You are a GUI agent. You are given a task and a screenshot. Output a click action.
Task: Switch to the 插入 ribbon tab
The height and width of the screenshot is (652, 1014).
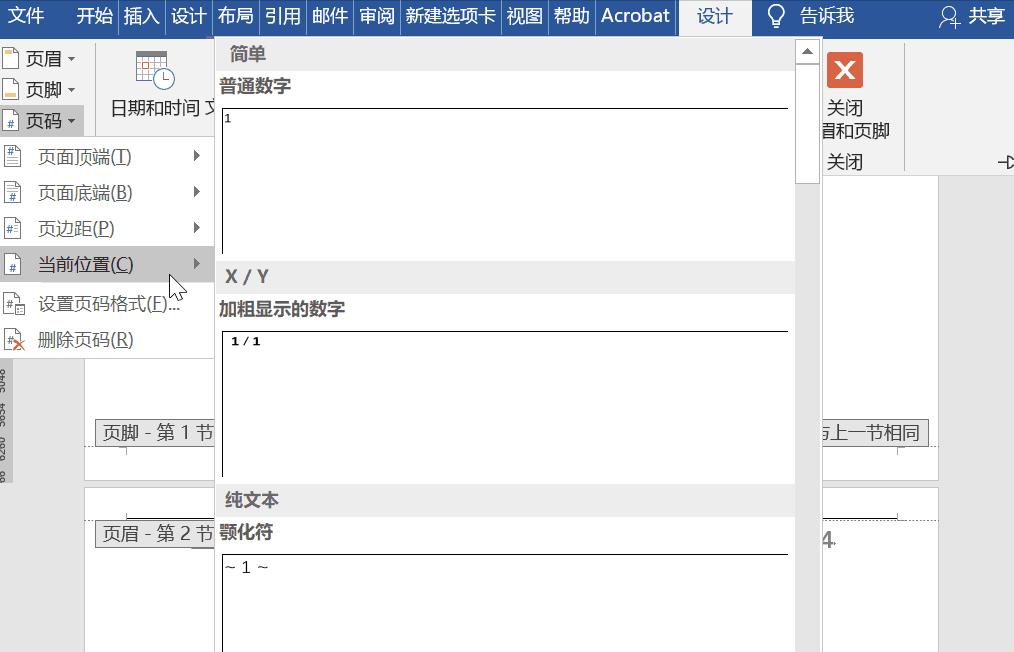click(140, 16)
